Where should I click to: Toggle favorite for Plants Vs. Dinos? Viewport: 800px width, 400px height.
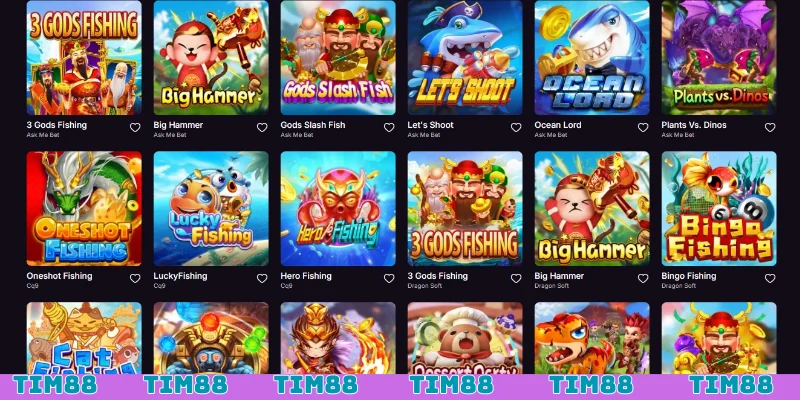tap(770, 128)
